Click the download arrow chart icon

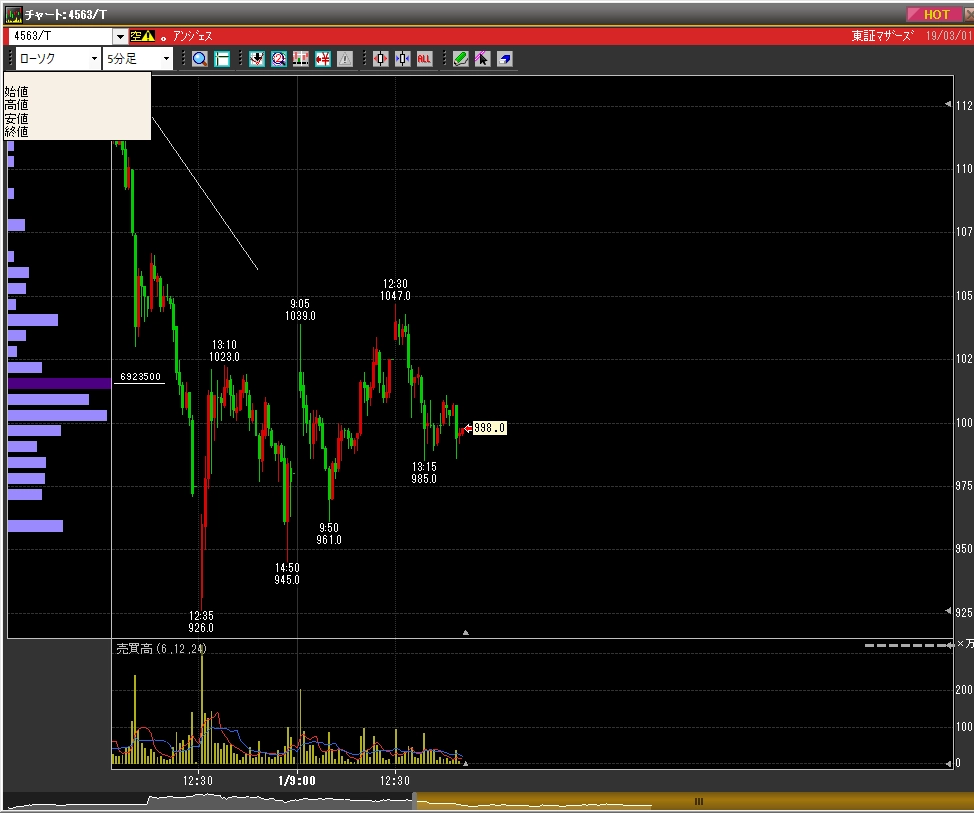(x=257, y=59)
